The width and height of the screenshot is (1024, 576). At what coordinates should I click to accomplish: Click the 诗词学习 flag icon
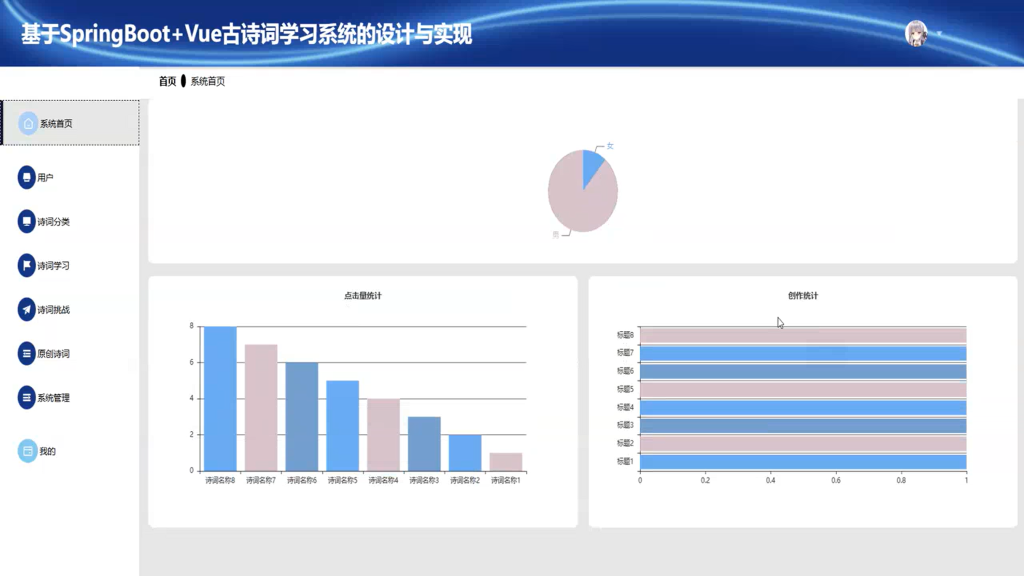(x=26, y=265)
